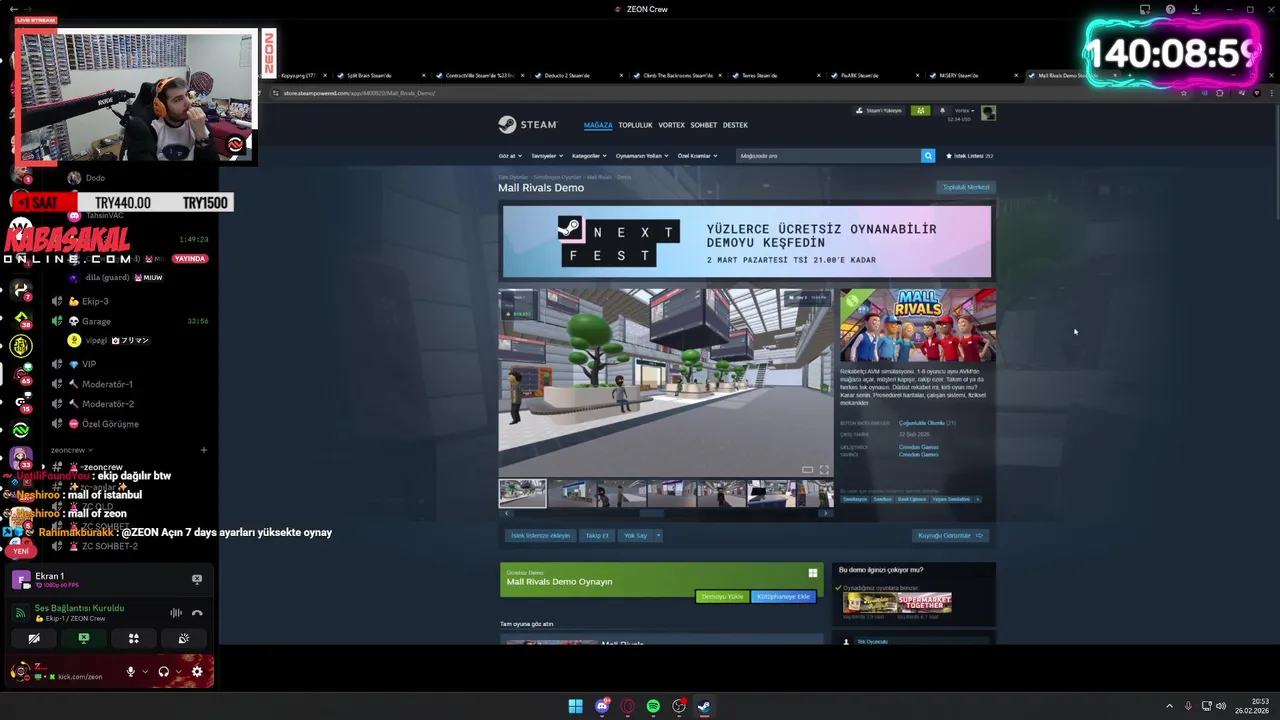Image resolution: width=1280 pixels, height=720 pixels.
Task: Click the taskbar volume icon
Action: click(1221, 706)
